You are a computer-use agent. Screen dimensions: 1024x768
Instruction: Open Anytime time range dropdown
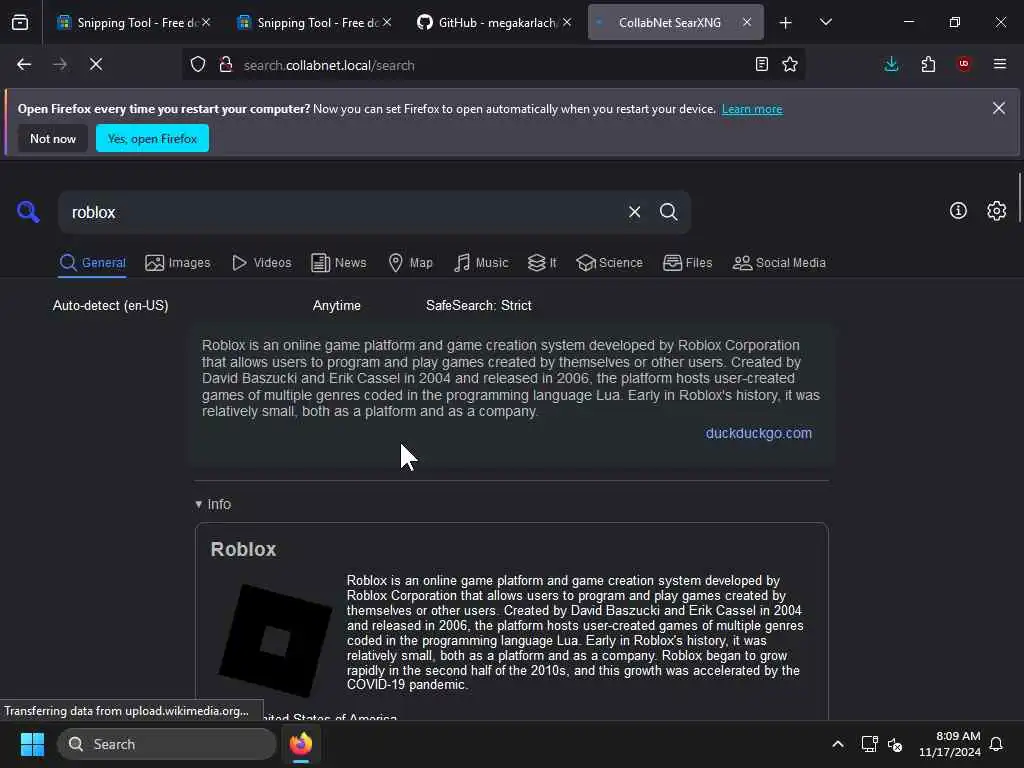click(336, 305)
